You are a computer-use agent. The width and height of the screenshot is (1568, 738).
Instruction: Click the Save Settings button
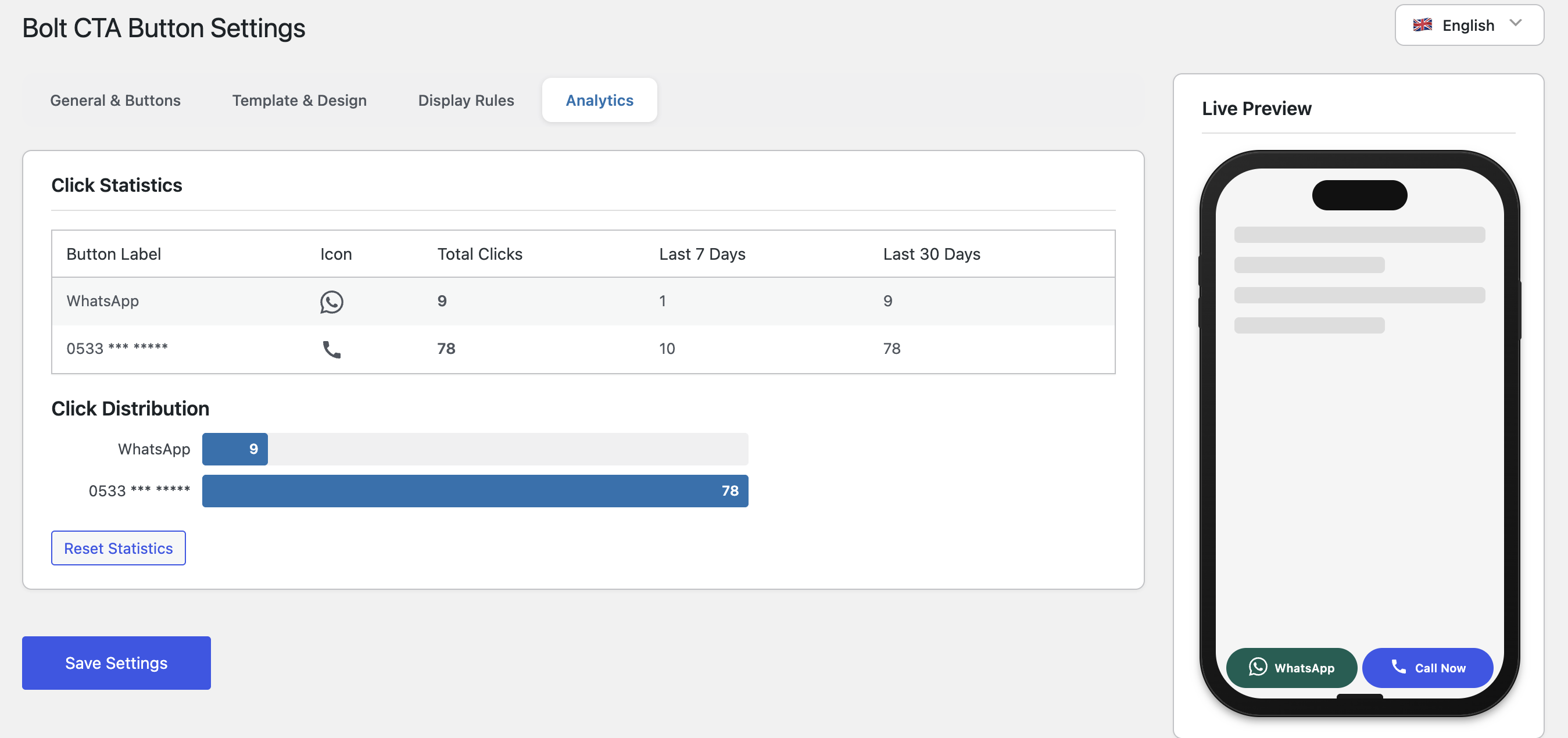tap(116, 662)
